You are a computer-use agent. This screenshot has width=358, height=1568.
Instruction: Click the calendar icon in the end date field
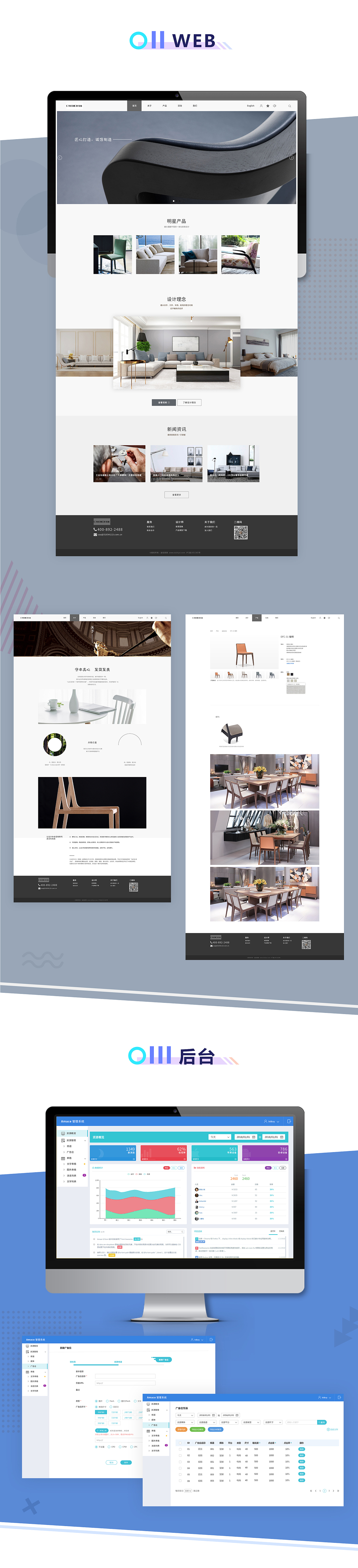point(282,1136)
